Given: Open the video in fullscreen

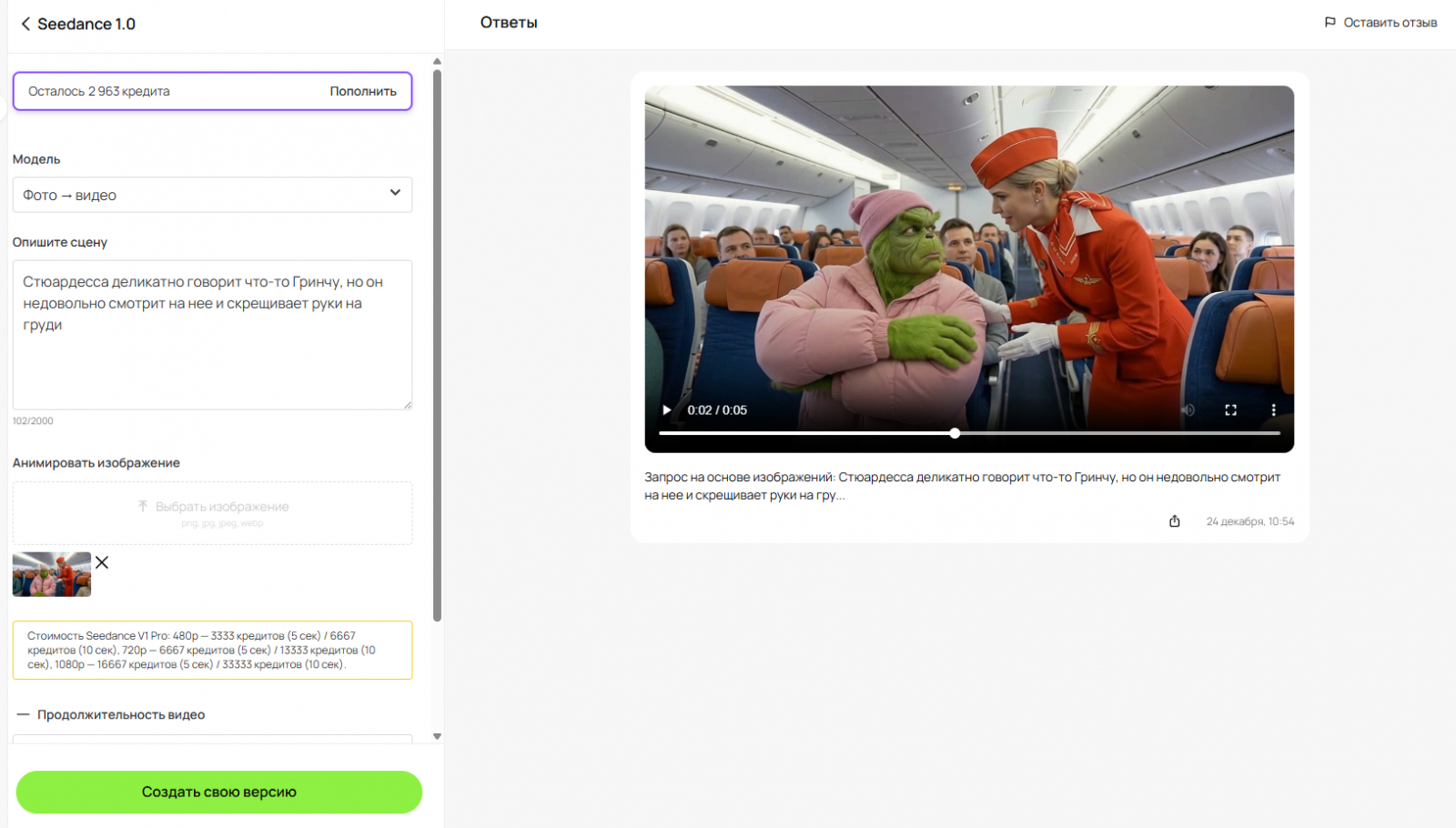Looking at the screenshot, I should tap(1230, 410).
